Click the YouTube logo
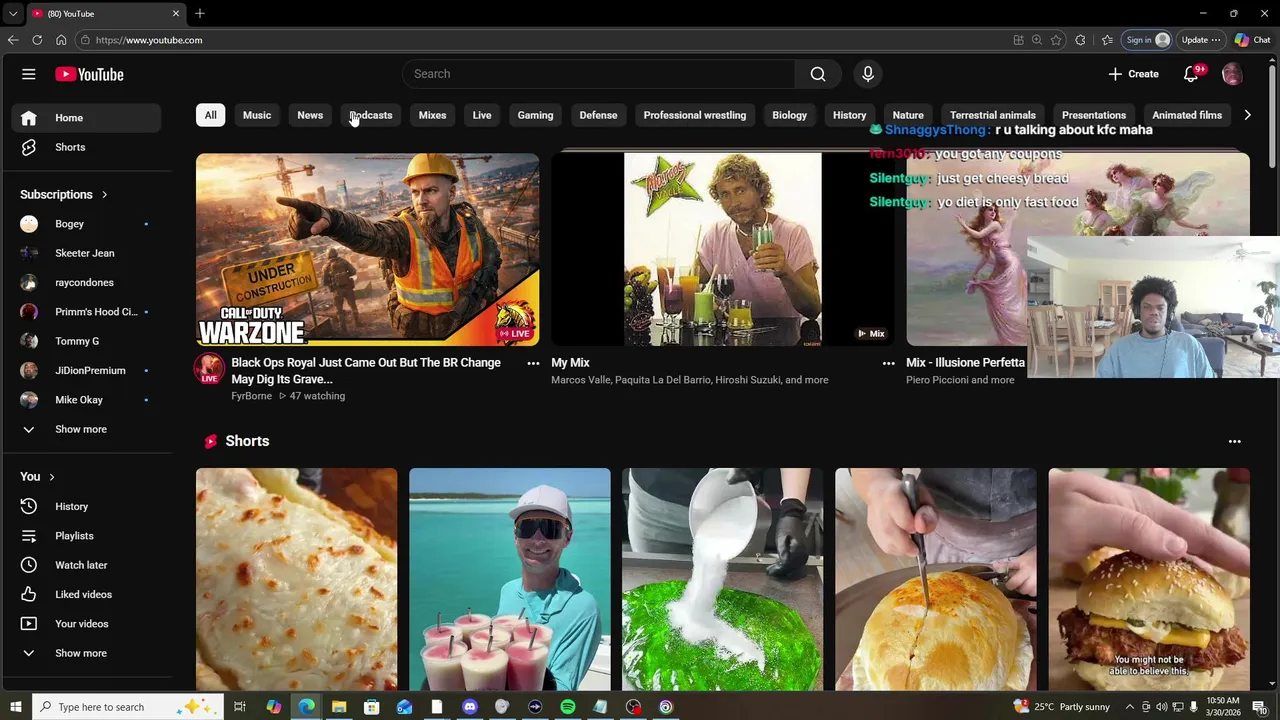 [x=89, y=74]
